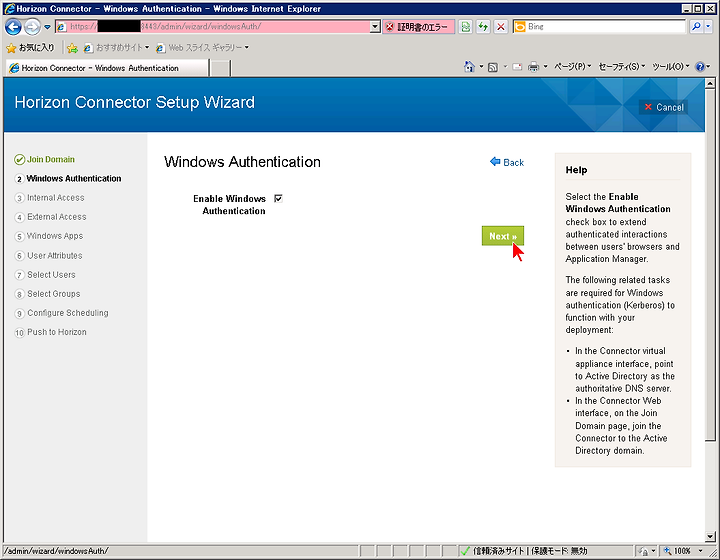The width and height of the screenshot is (720, 560).
Task: Open the Home icon dropdown arrow
Action: [x=481, y=67]
